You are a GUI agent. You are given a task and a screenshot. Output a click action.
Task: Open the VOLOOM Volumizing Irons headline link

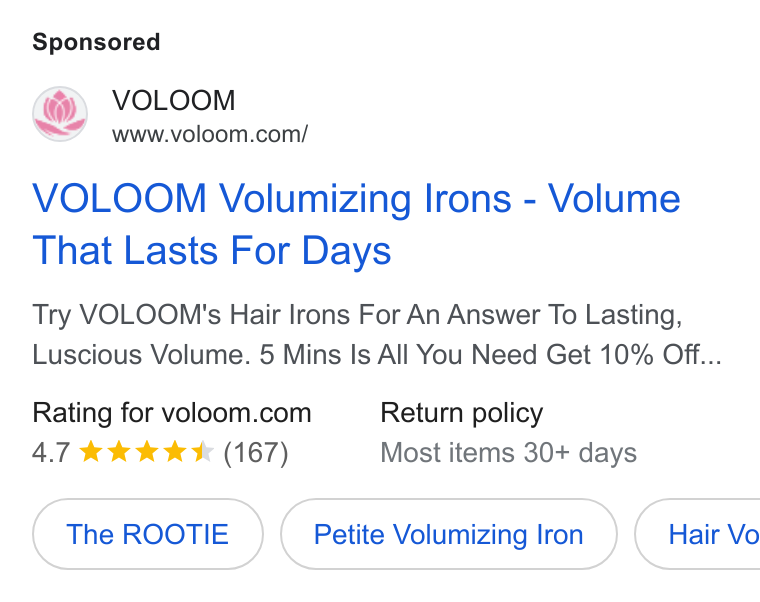(356, 224)
